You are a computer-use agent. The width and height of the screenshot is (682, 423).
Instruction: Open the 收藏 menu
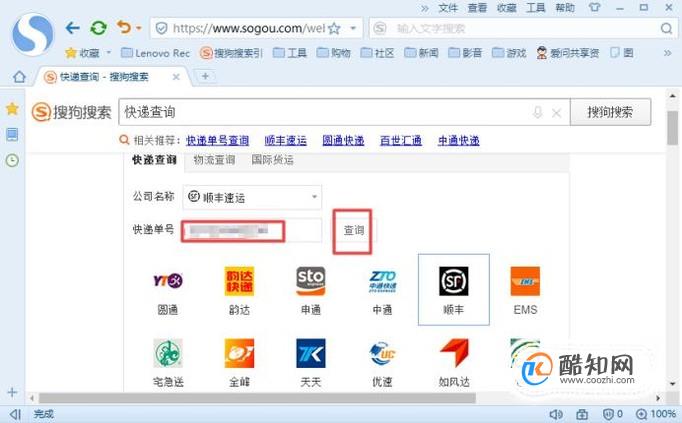coord(507,8)
